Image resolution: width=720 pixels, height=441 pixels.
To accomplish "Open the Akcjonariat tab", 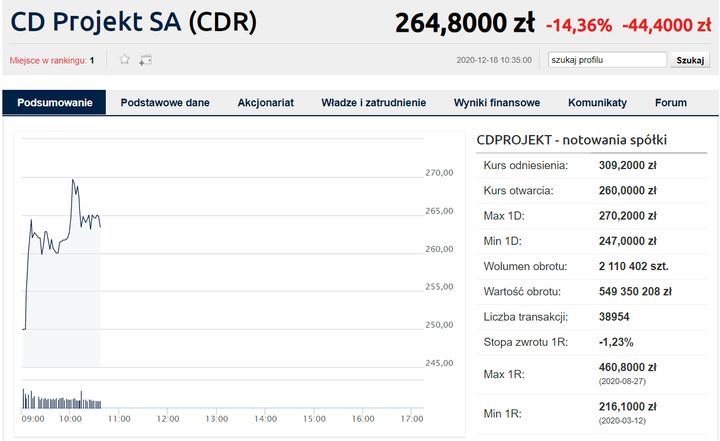I will pyautogui.click(x=266, y=102).
